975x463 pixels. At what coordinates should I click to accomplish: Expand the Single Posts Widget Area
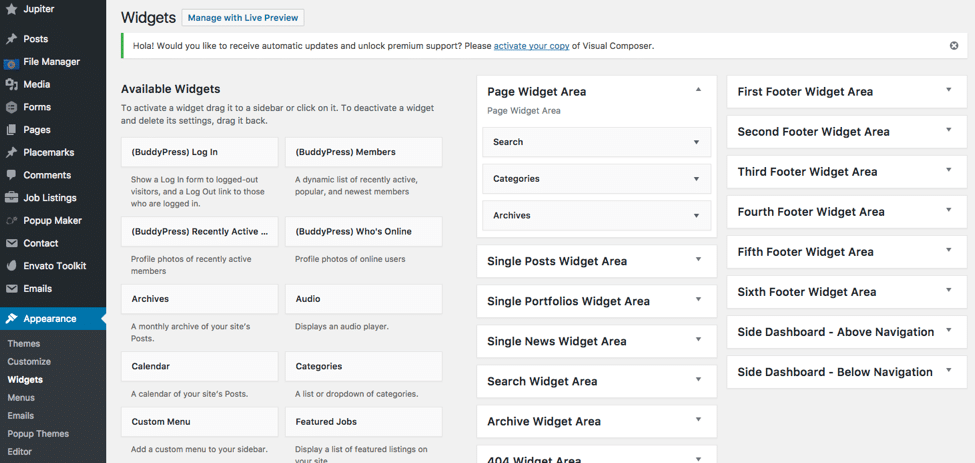coord(698,260)
